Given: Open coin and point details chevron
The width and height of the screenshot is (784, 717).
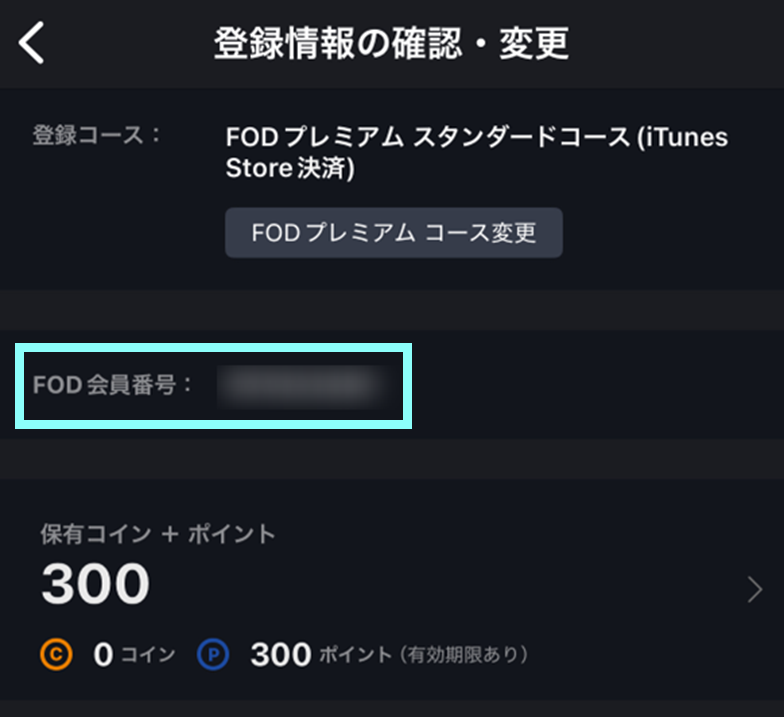Looking at the screenshot, I should coord(755,591).
